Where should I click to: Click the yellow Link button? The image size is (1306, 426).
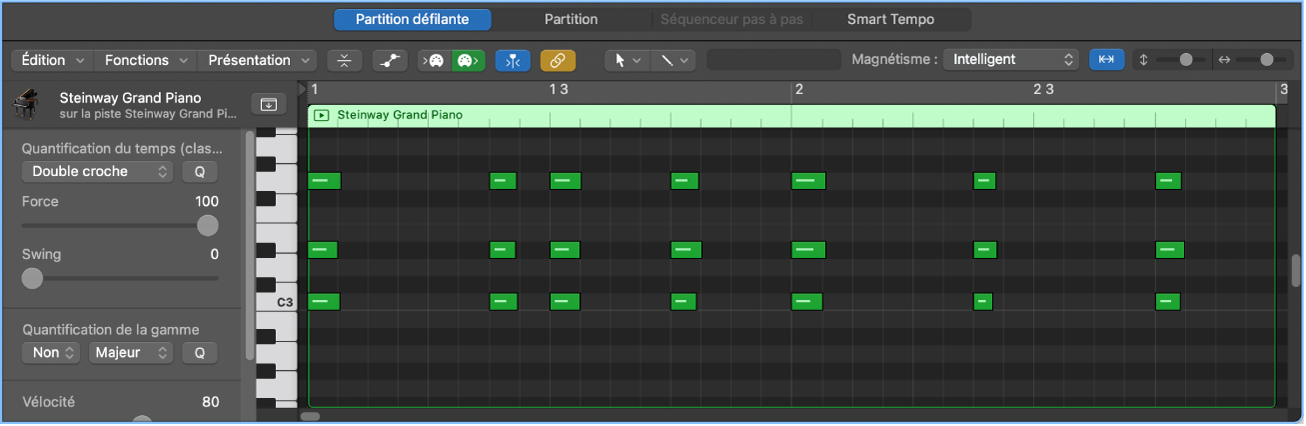tap(558, 60)
